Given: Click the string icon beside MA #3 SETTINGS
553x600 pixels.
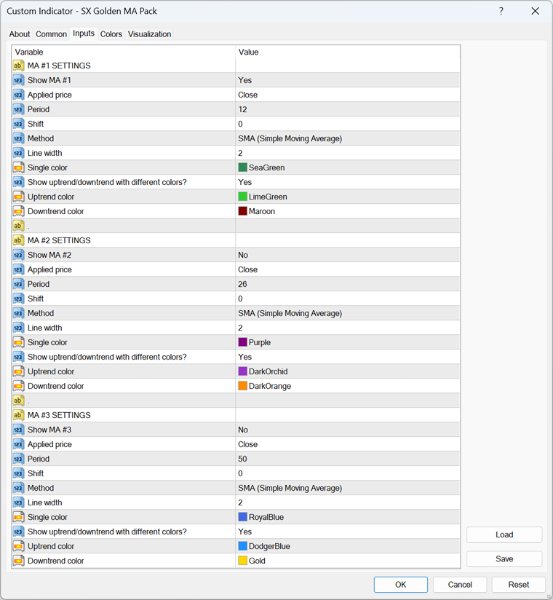Looking at the screenshot, I should pyautogui.click(x=18, y=415).
